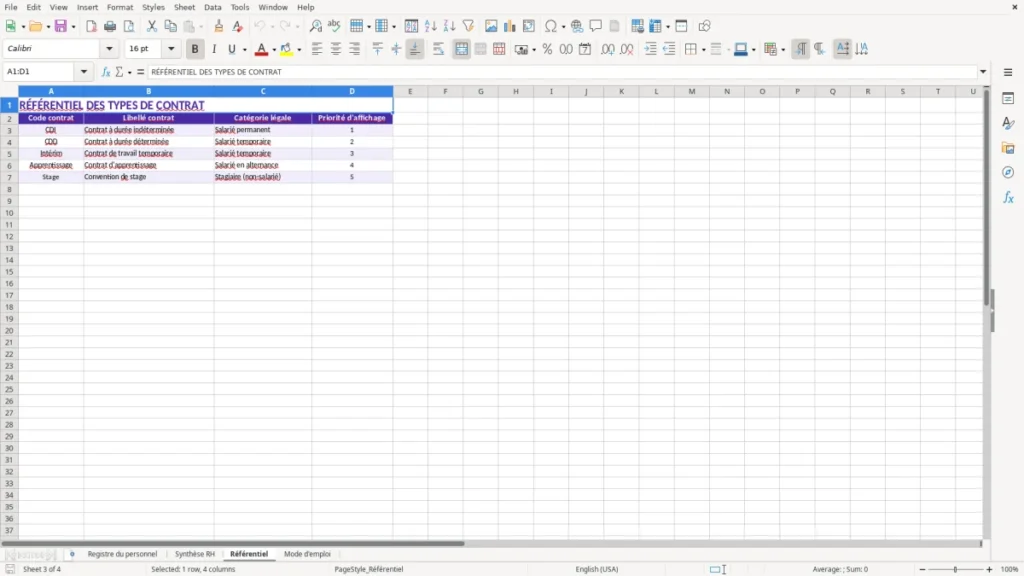The width and height of the screenshot is (1024, 576).
Task: Open the Conditional Formatting dropdown arrow
Action: click(x=783, y=49)
